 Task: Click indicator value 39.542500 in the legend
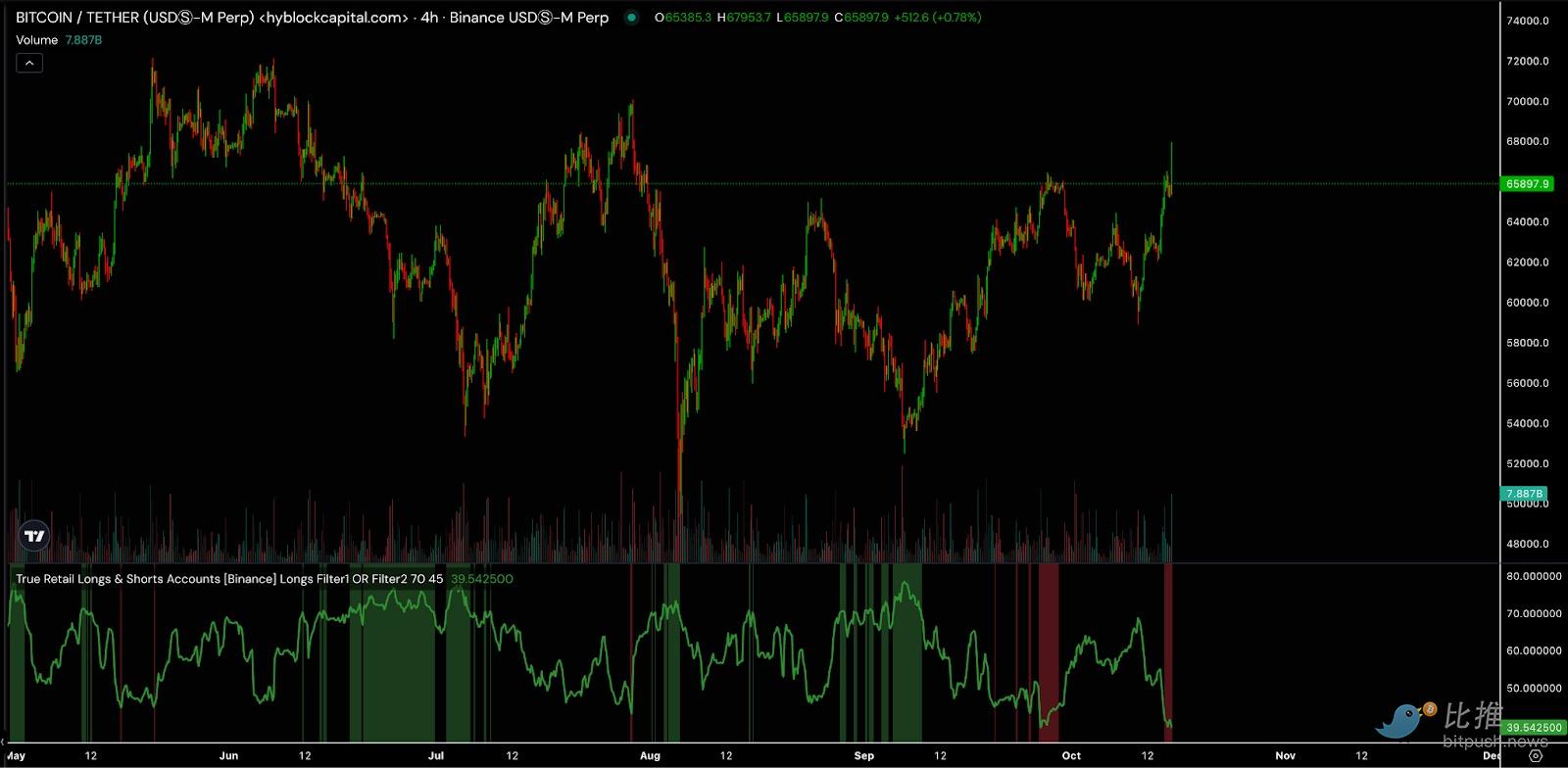tap(481, 579)
